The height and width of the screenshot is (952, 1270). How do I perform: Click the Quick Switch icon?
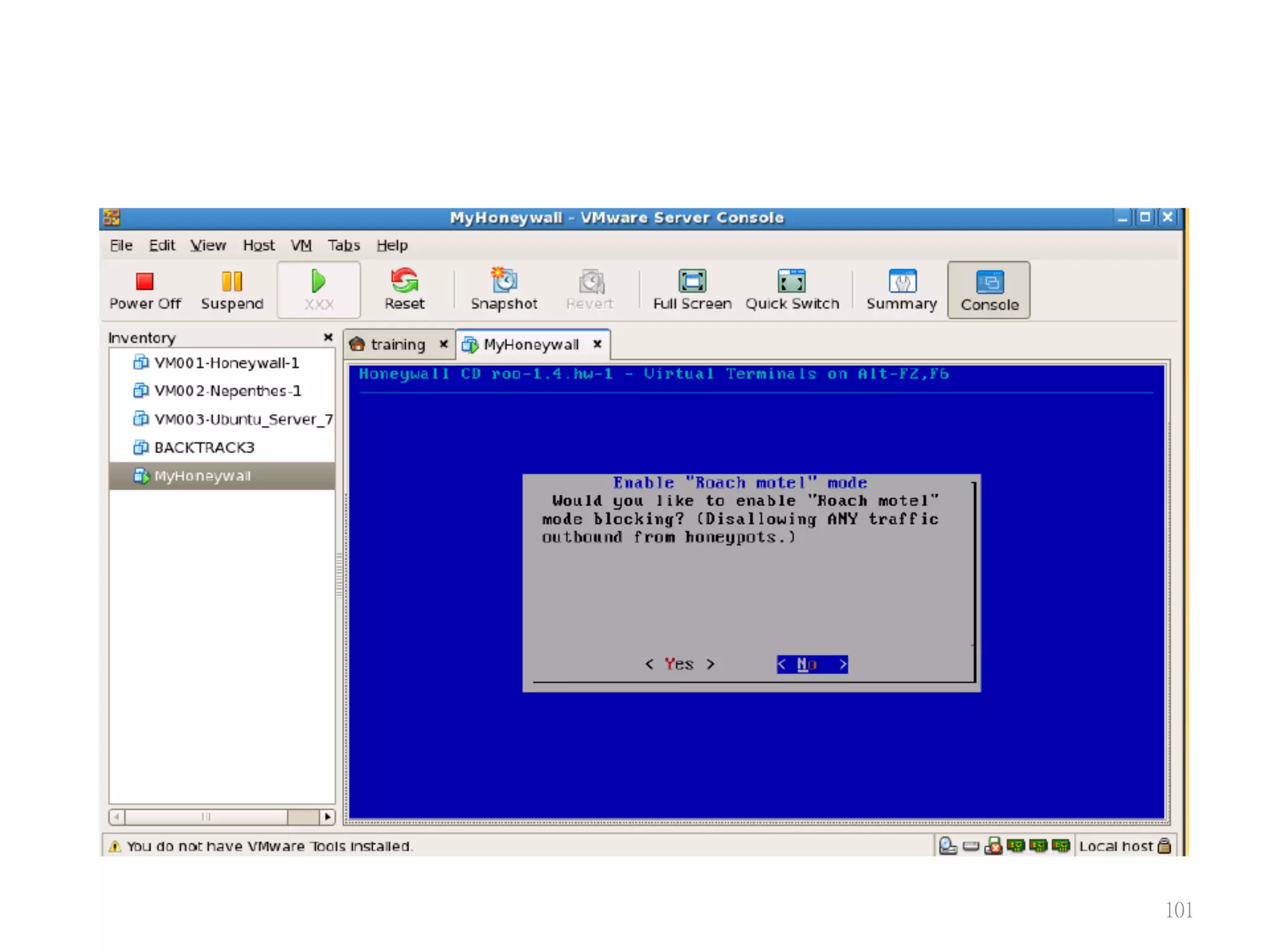tap(792, 282)
